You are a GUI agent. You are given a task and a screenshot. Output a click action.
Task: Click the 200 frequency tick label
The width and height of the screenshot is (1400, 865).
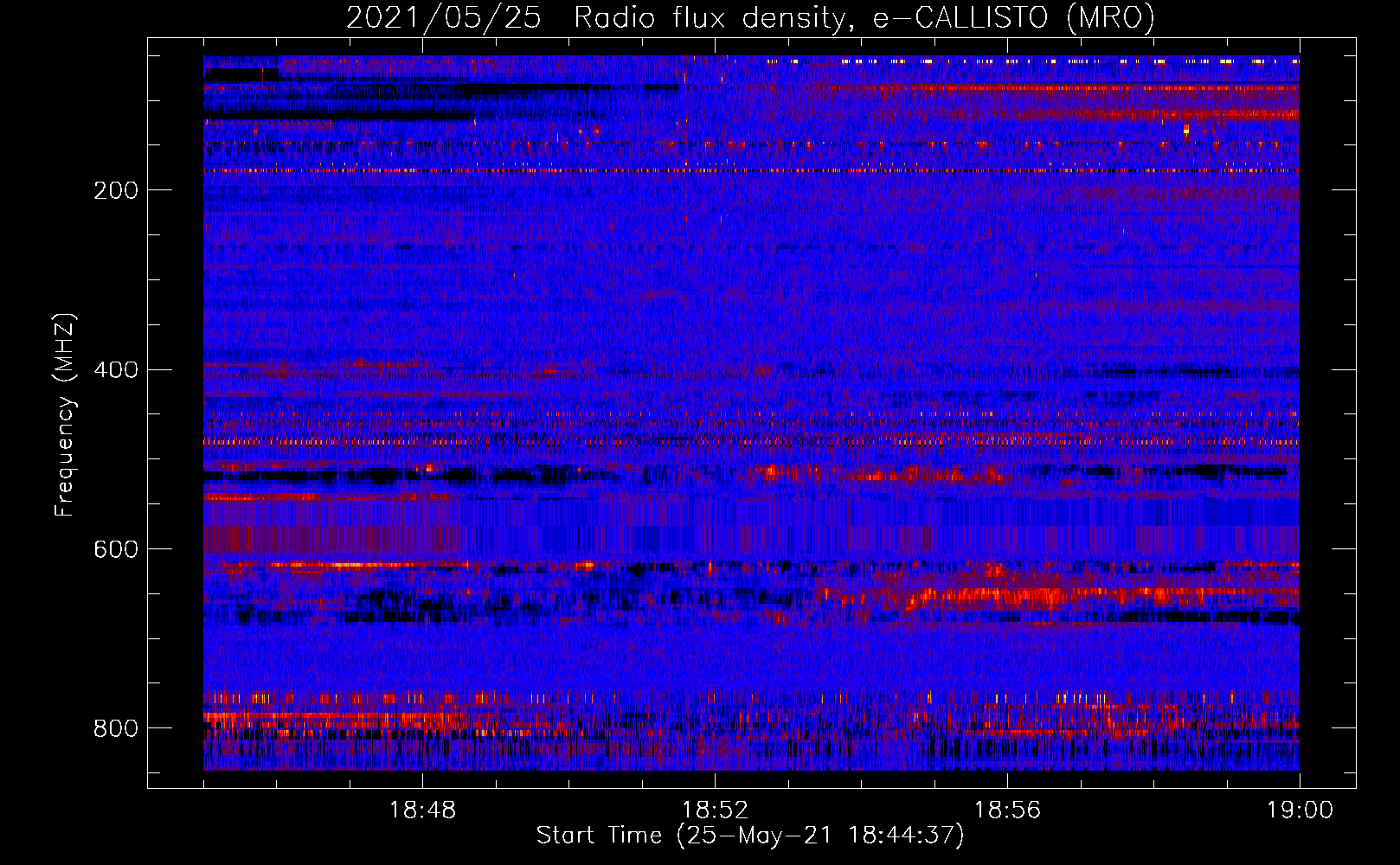tap(116, 190)
